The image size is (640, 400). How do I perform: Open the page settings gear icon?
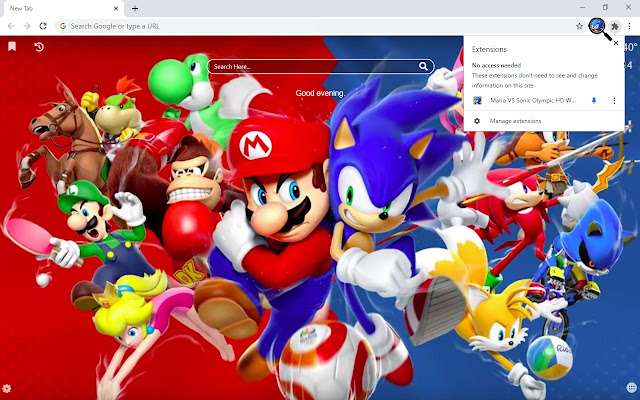tap(7, 389)
